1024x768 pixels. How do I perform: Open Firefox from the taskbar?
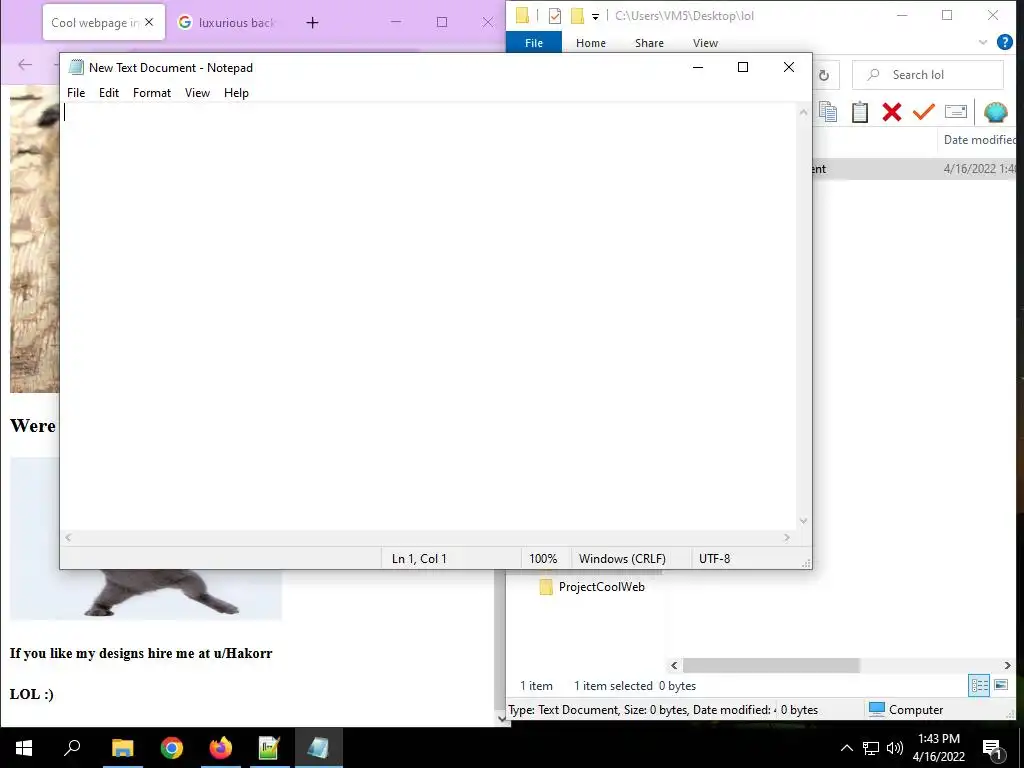221,748
